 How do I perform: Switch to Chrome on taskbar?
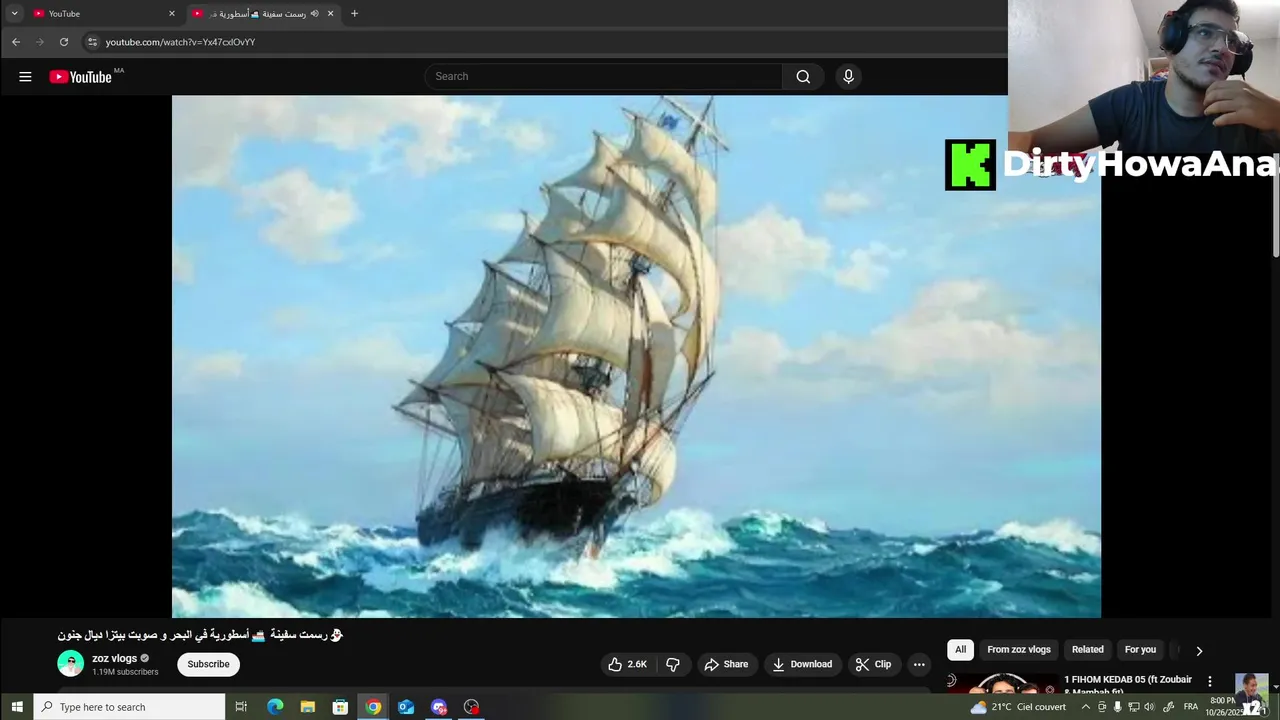click(x=373, y=707)
